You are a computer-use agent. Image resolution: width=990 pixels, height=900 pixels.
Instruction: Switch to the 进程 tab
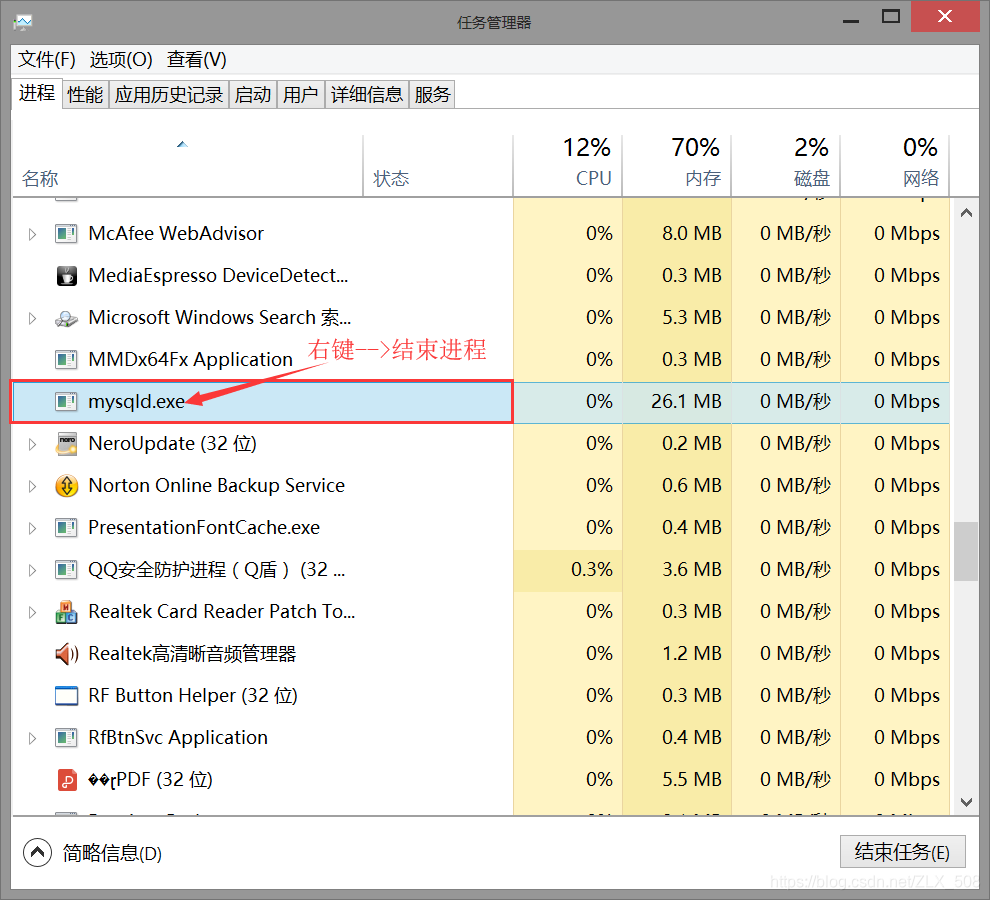tap(37, 93)
